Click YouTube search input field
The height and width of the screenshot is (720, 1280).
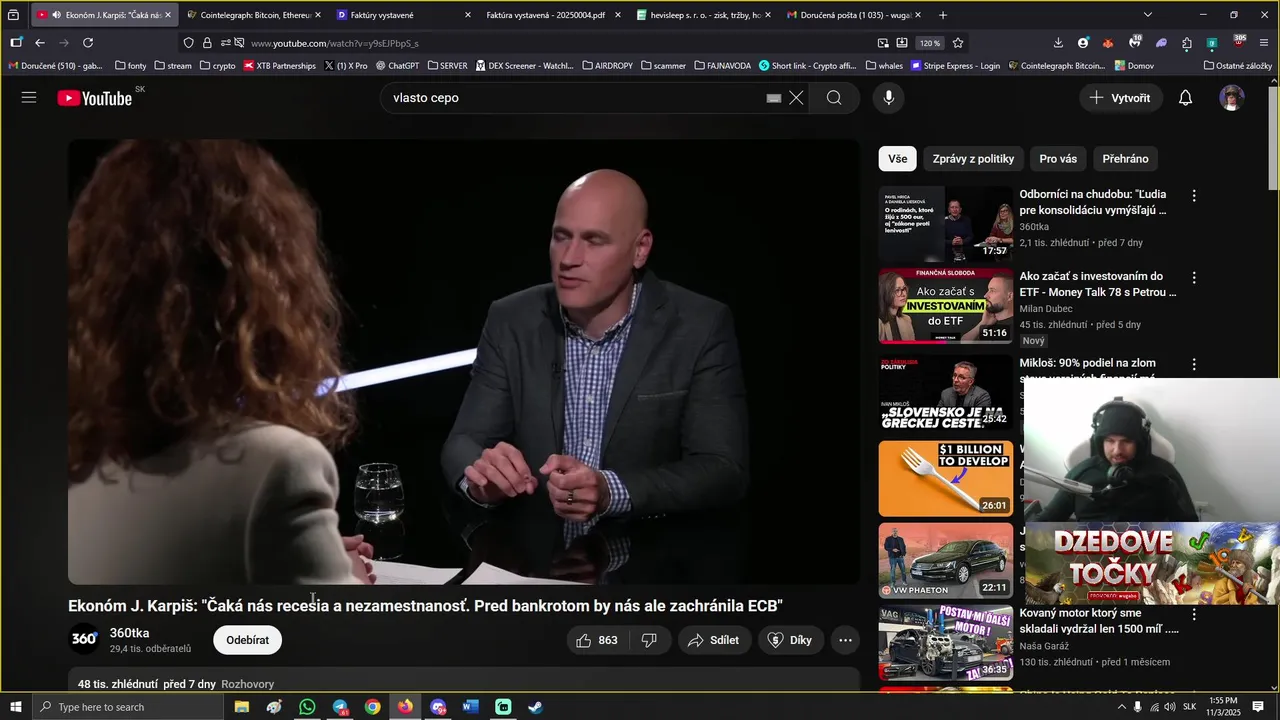[575, 98]
